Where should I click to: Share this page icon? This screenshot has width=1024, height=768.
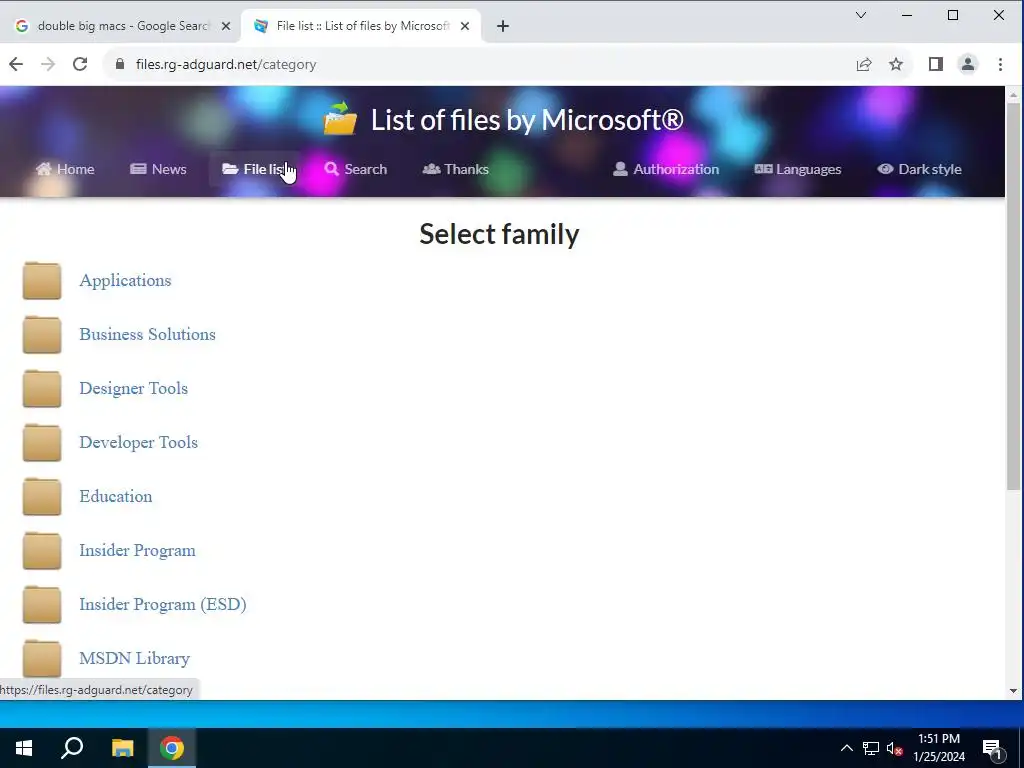pyautogui.click(x=864, y=64)
